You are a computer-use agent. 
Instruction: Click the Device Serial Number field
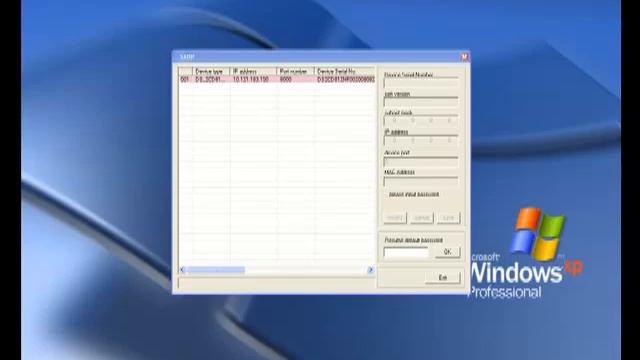[x=421, y=83]
